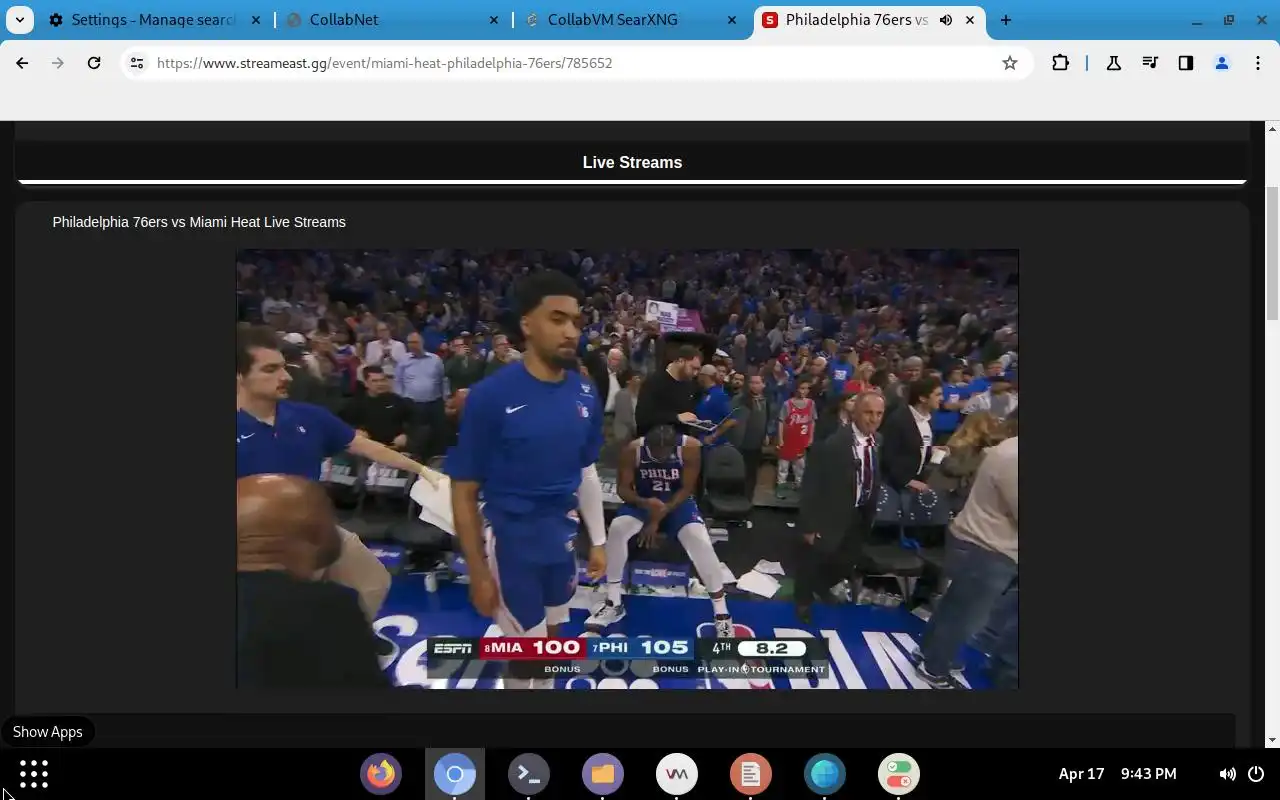Bookmark this page with star icon
Viewport: 1280px width, 800px height.
pos(1010,63)
